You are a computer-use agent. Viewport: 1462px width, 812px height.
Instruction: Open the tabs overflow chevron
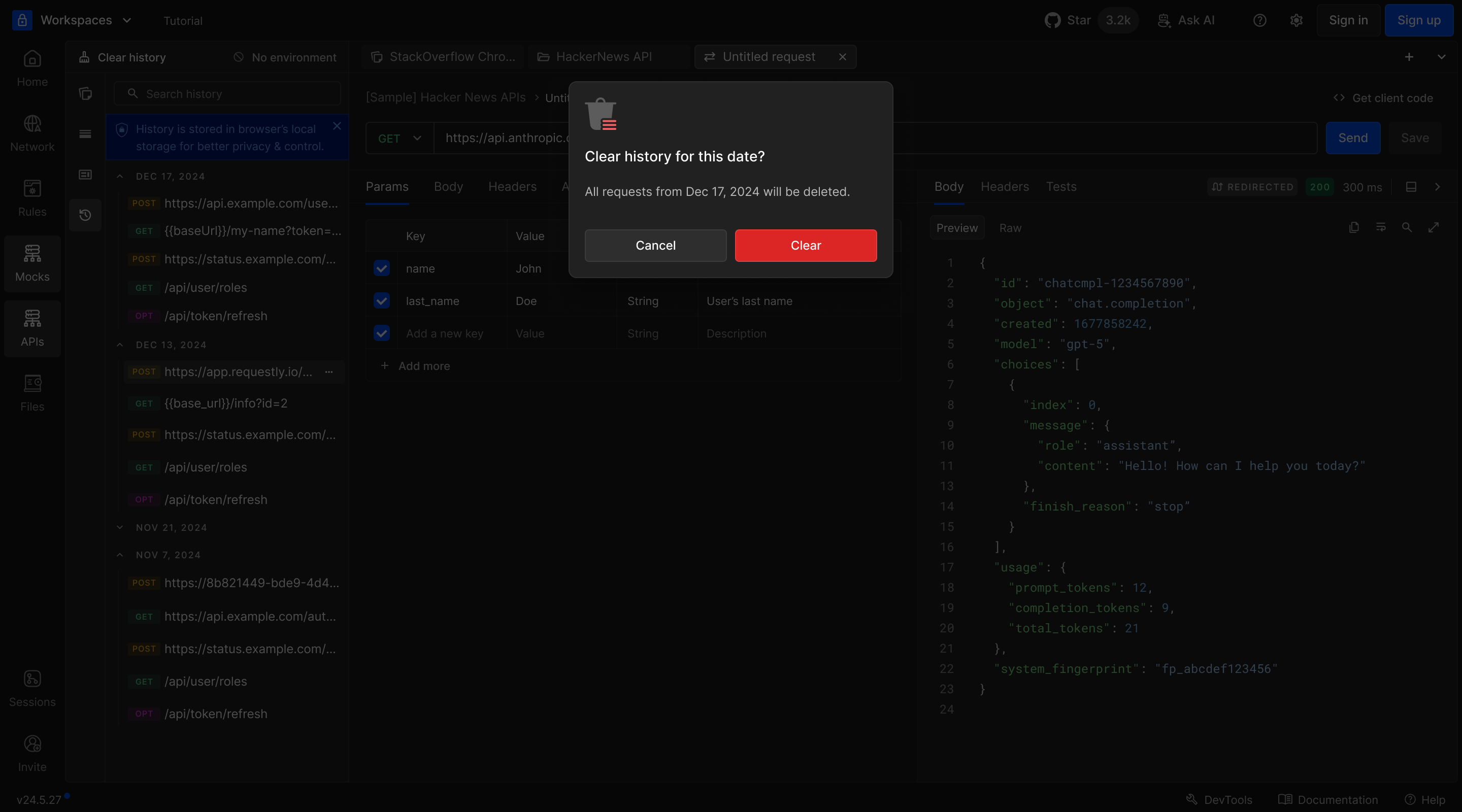tap(1442, 57)
